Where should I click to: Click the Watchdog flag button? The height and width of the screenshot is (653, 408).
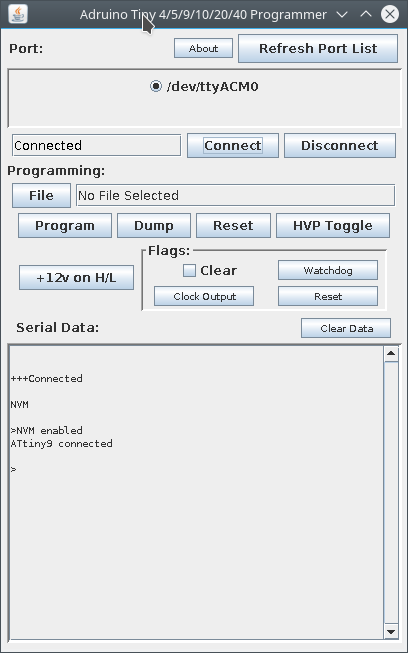tap(328, 270)
